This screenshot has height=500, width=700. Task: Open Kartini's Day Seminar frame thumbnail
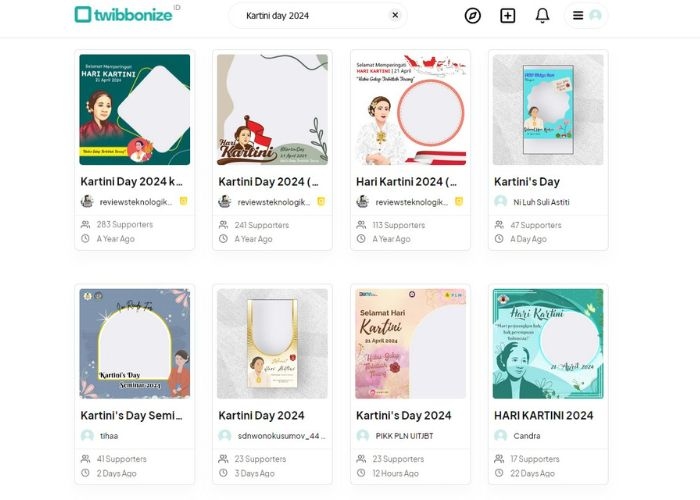[135, 343]
